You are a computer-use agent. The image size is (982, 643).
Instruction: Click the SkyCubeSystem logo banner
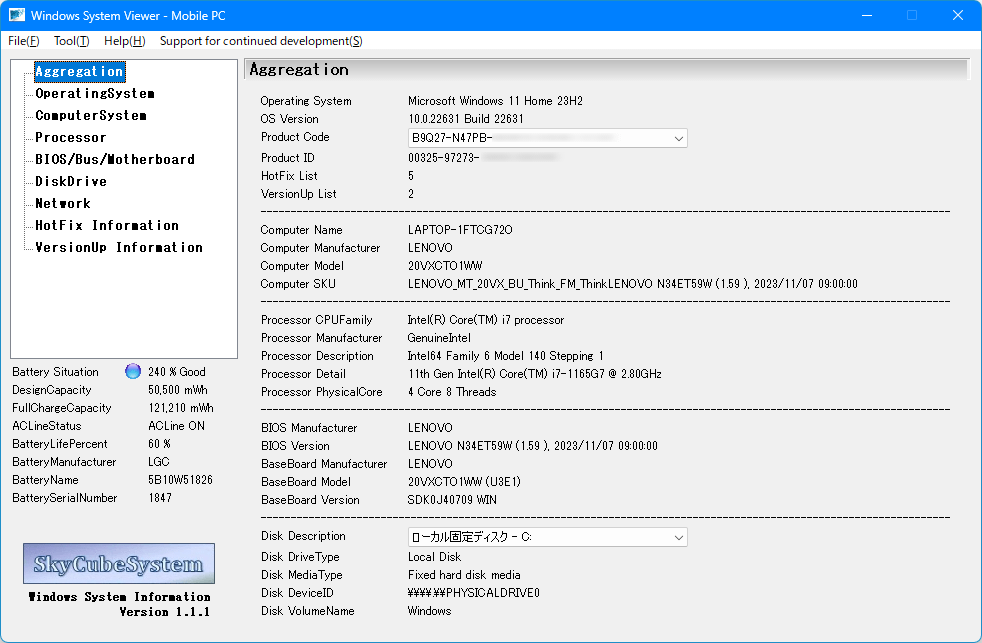[119, 563]
